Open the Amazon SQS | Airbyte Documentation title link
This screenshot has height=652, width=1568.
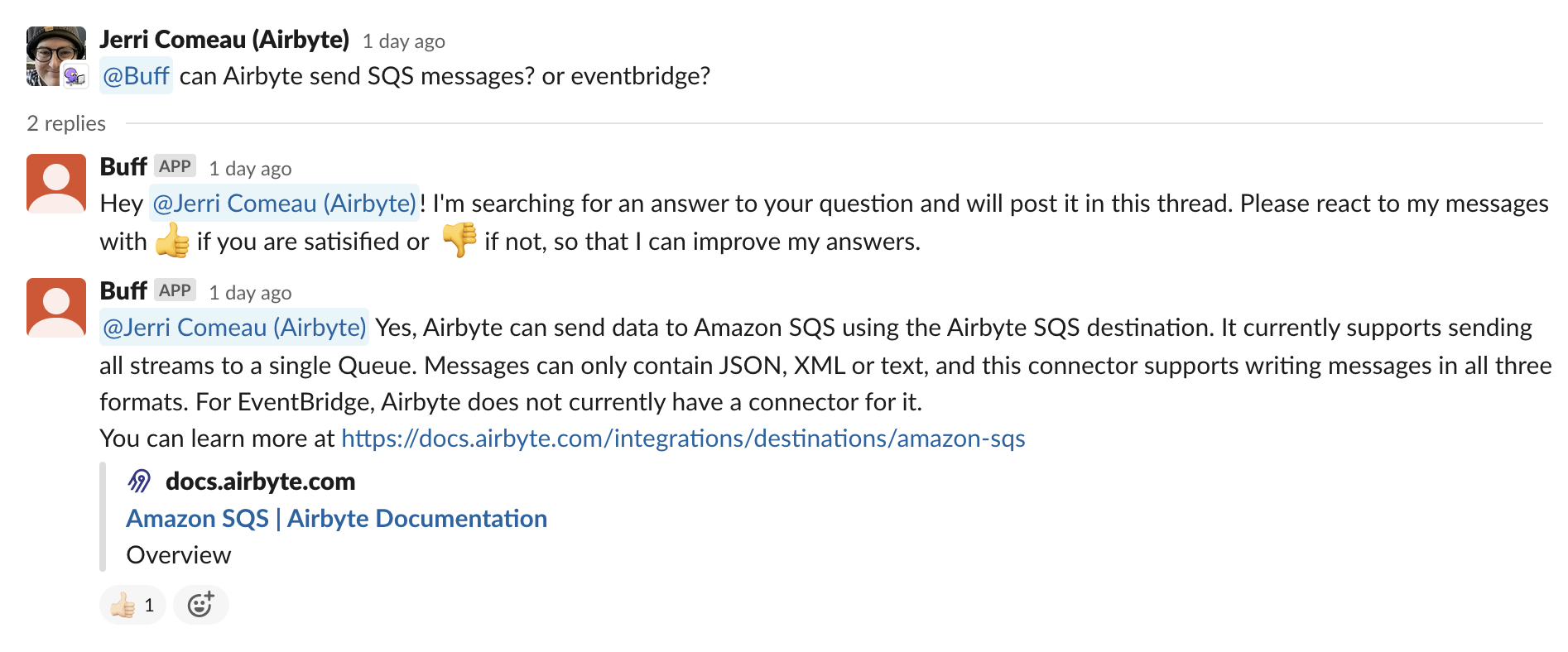tap(336, 519)
